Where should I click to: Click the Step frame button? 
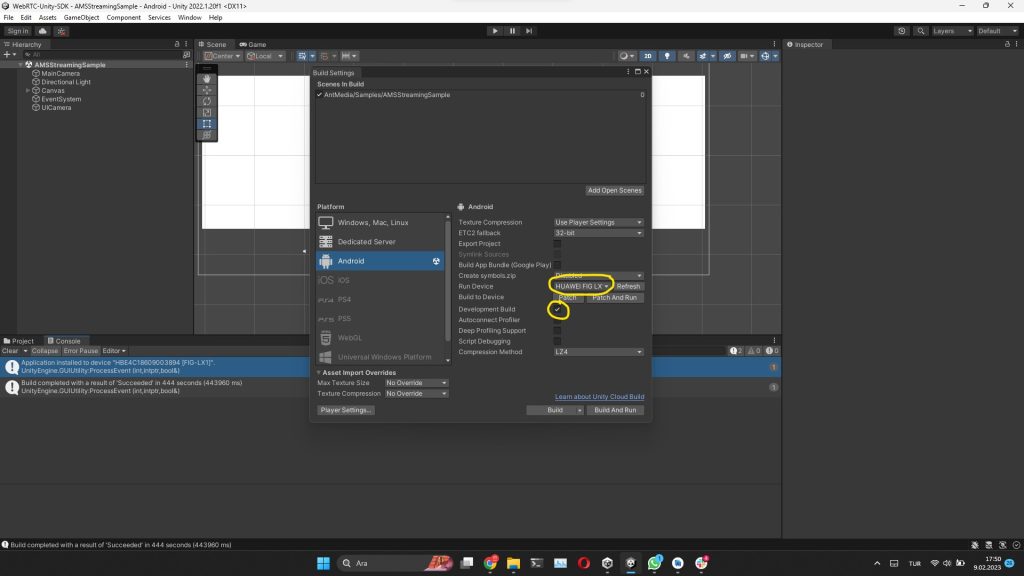(x=529, y=31)
